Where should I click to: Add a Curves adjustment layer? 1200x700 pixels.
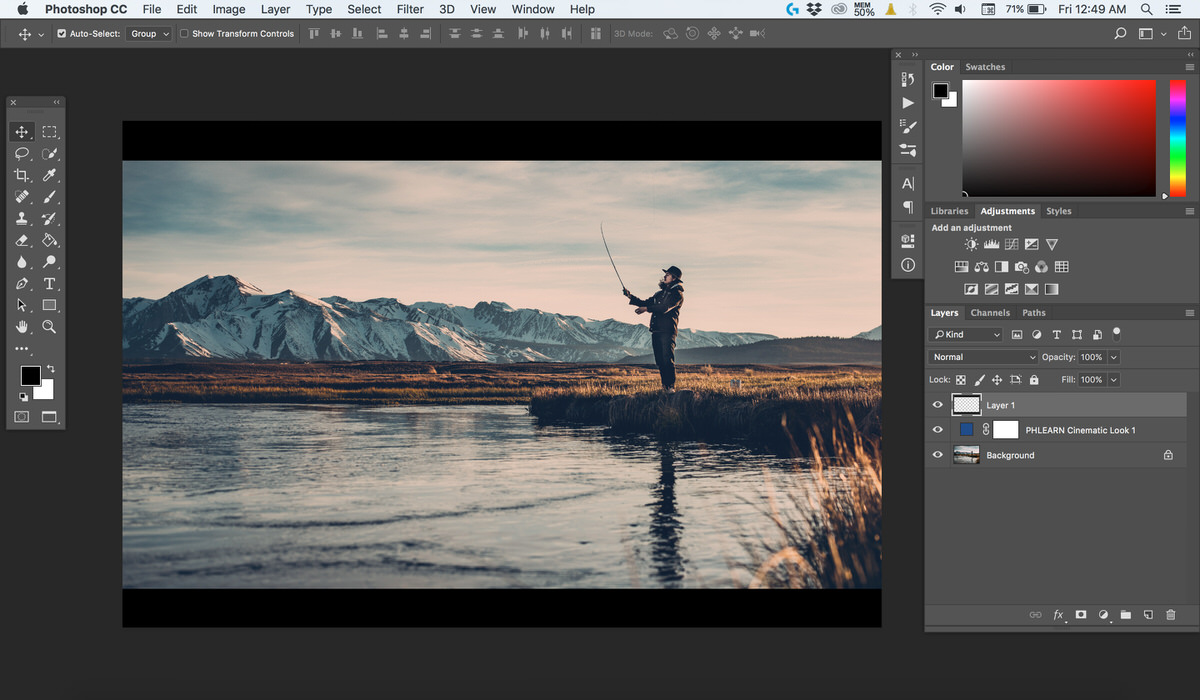pos(1011,244)
